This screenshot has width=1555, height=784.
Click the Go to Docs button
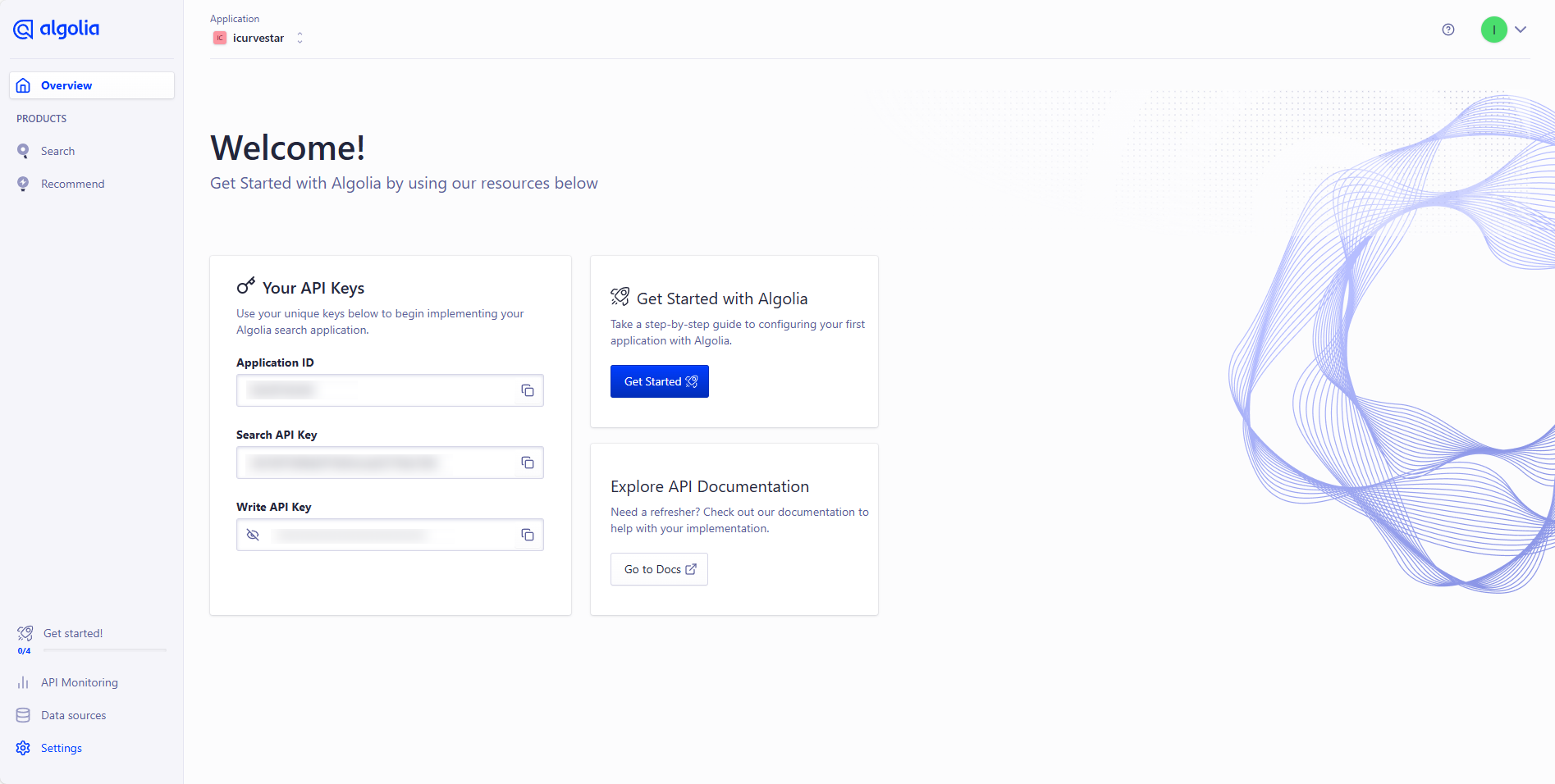click(659, 569)
